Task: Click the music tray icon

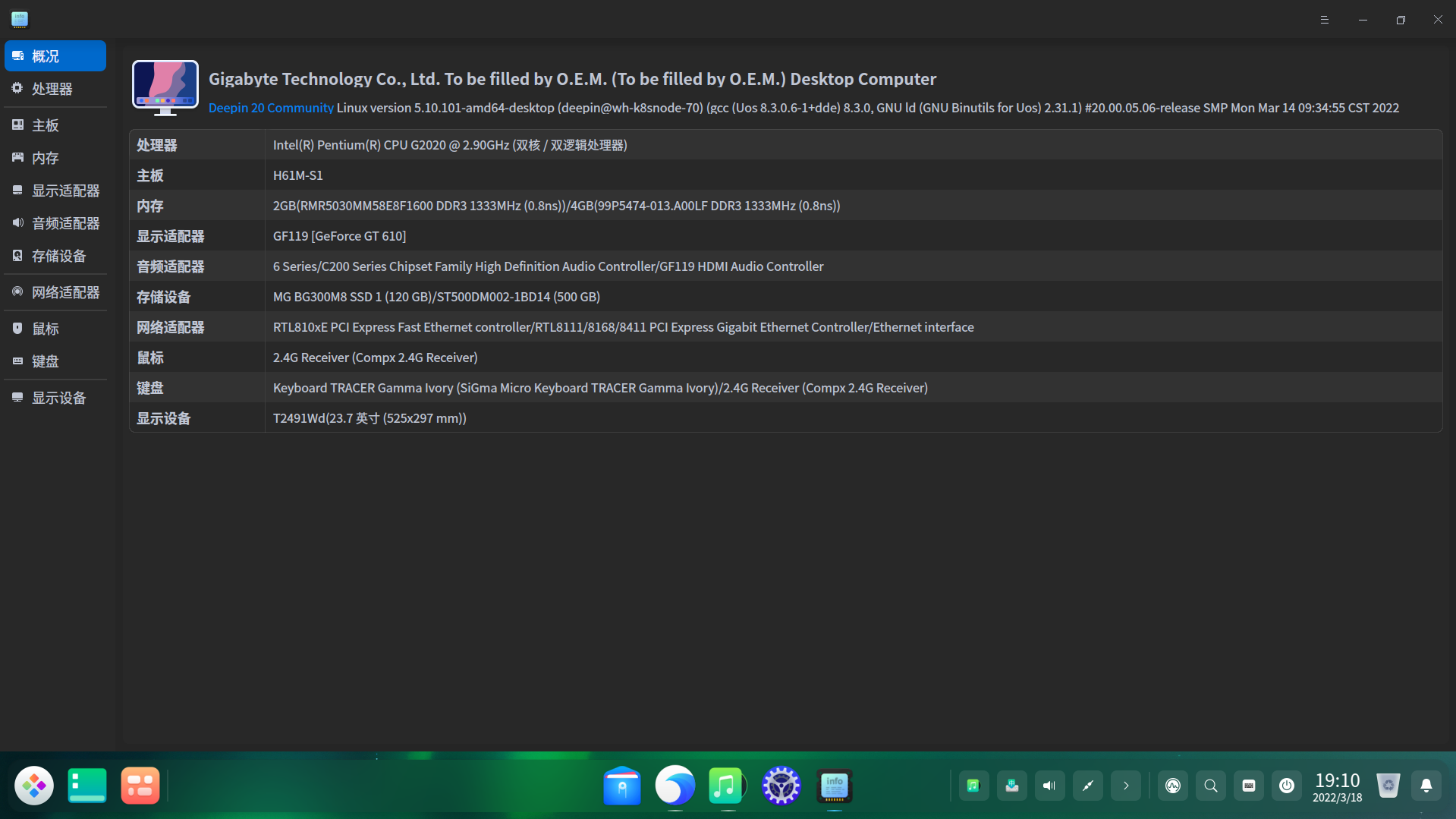Action: pyautogui.click(x=973, y=786)
